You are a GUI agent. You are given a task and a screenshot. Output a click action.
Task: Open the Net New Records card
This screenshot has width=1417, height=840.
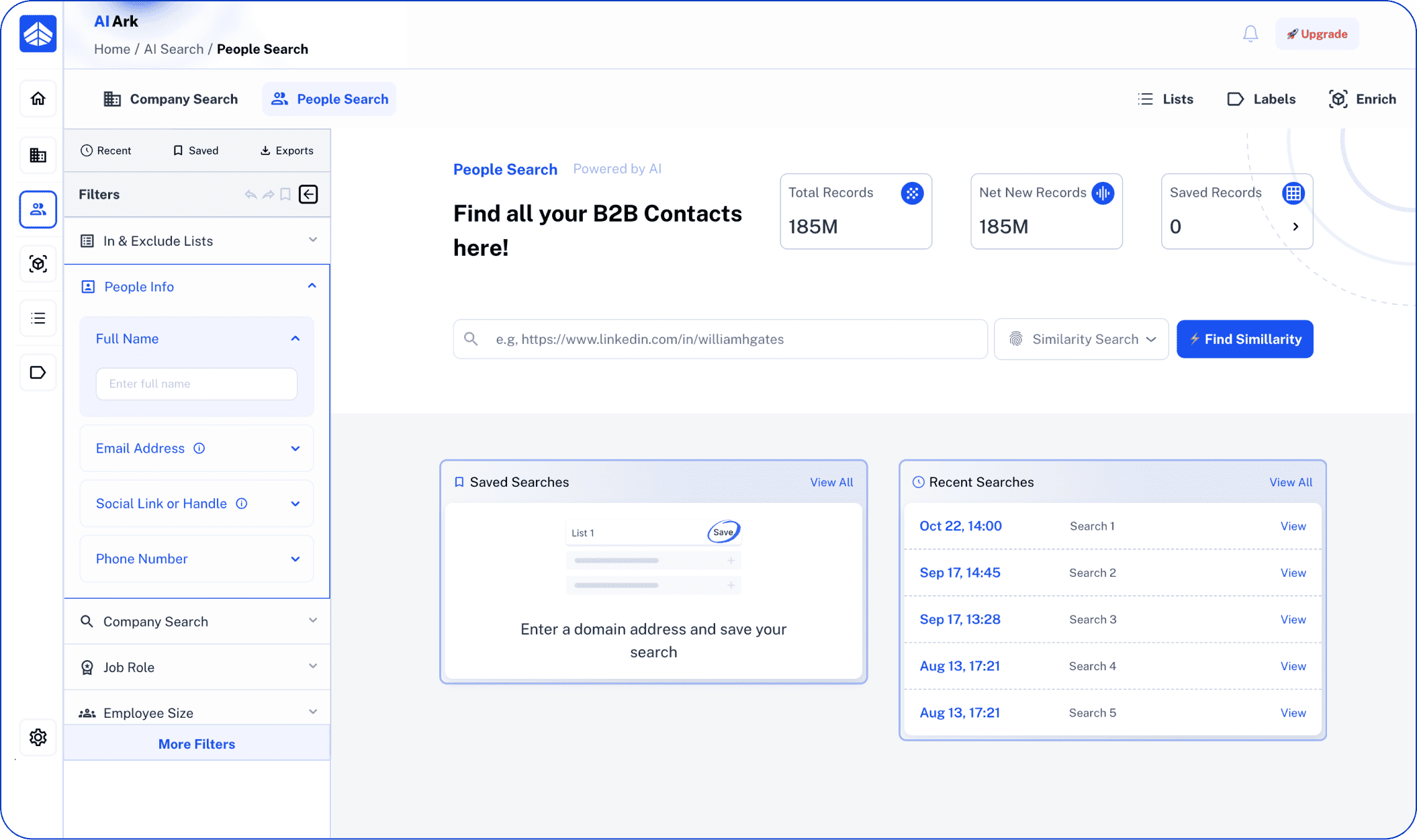click(x=1046, y=212)
